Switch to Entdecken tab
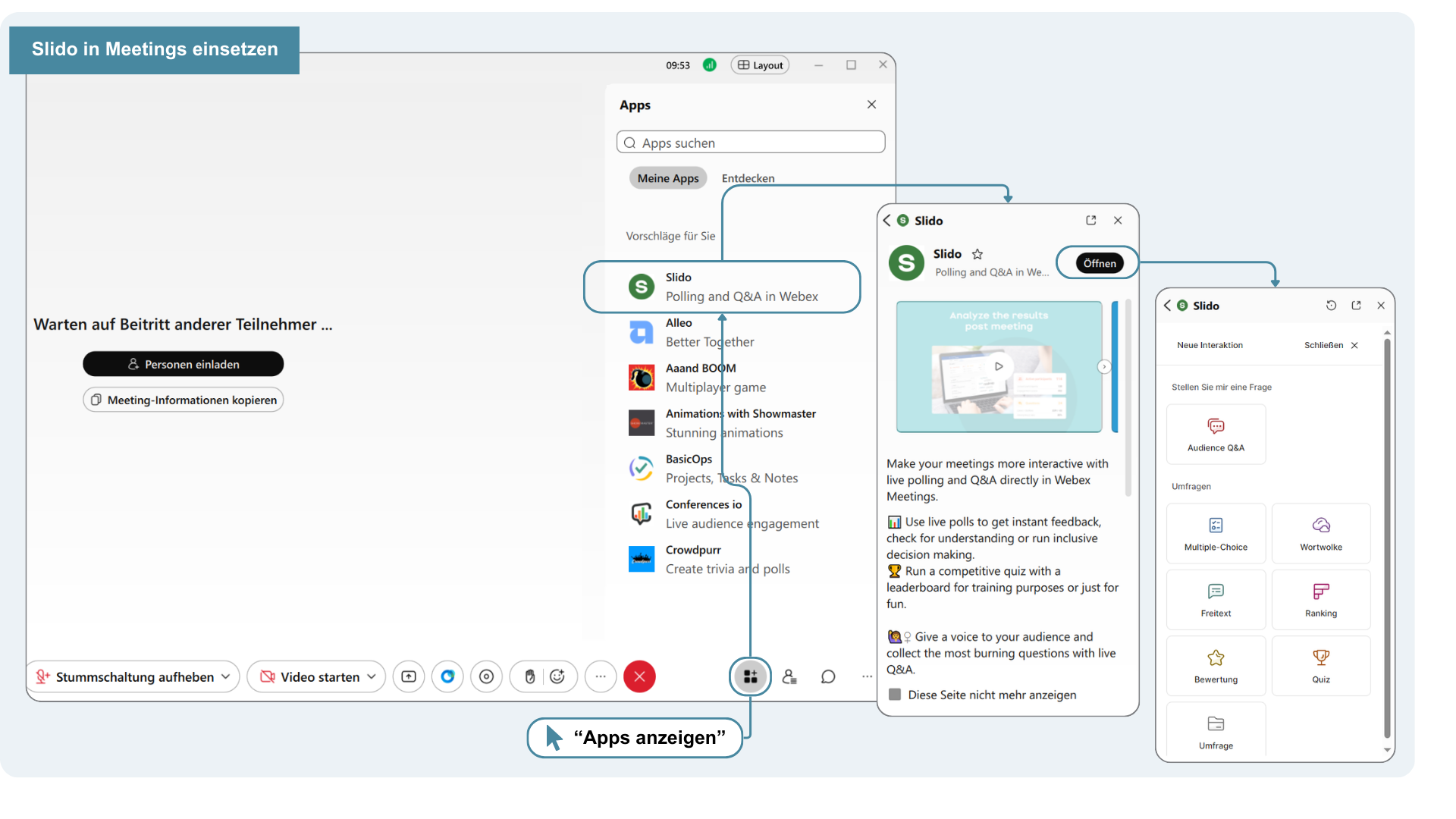The image size is (1456, 819). (748, 178)
